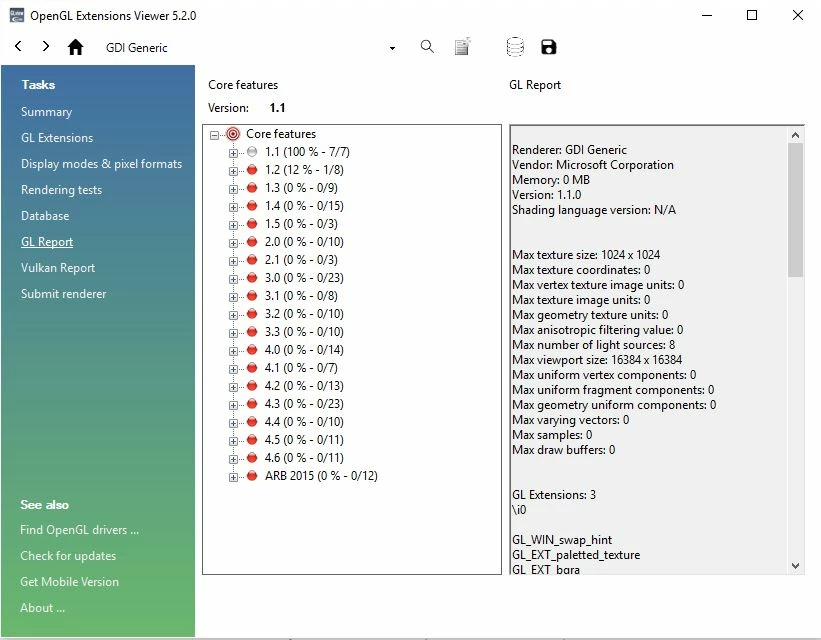Click the Core features tree root label

(x=281, y=134)
